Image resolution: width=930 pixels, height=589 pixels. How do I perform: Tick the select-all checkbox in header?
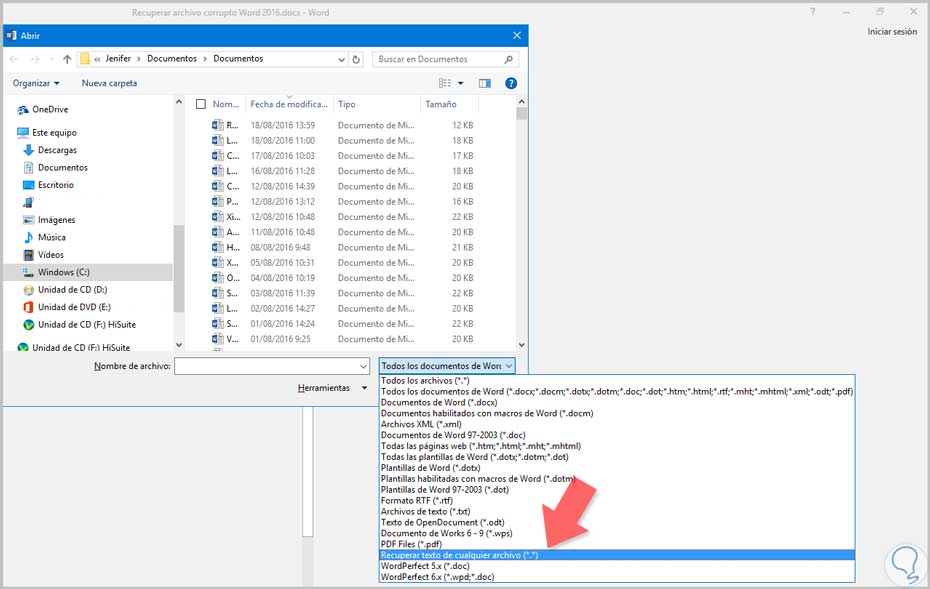pos(201,104)
